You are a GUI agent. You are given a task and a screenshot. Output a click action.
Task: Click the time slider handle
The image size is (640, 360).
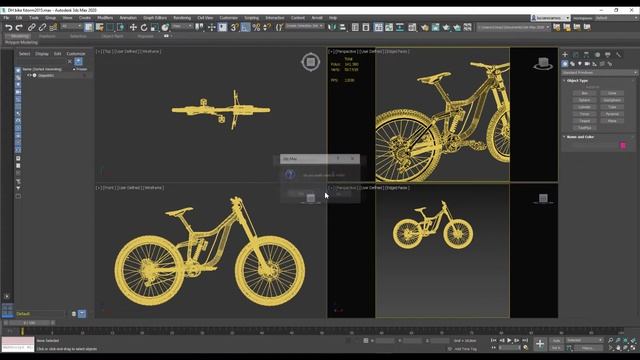coord(29,323)
